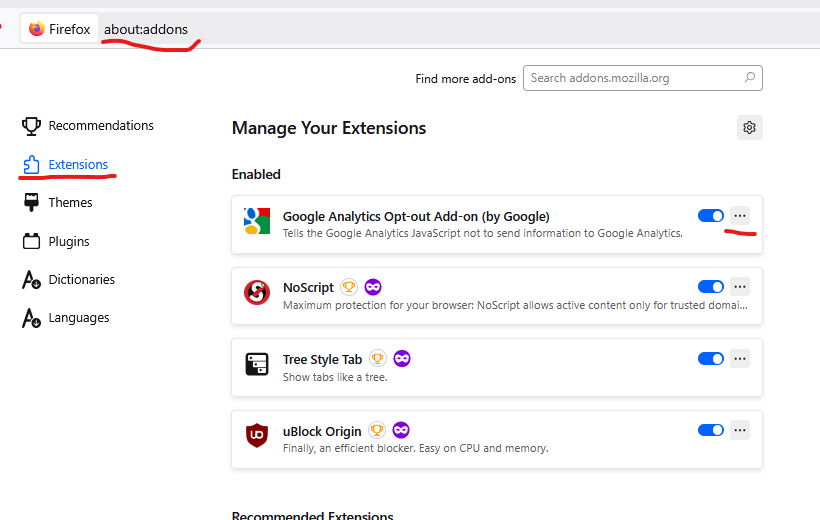Open the gear tools menu for extensions
This screenshot has width=820, height=520.
click(749, 128)
